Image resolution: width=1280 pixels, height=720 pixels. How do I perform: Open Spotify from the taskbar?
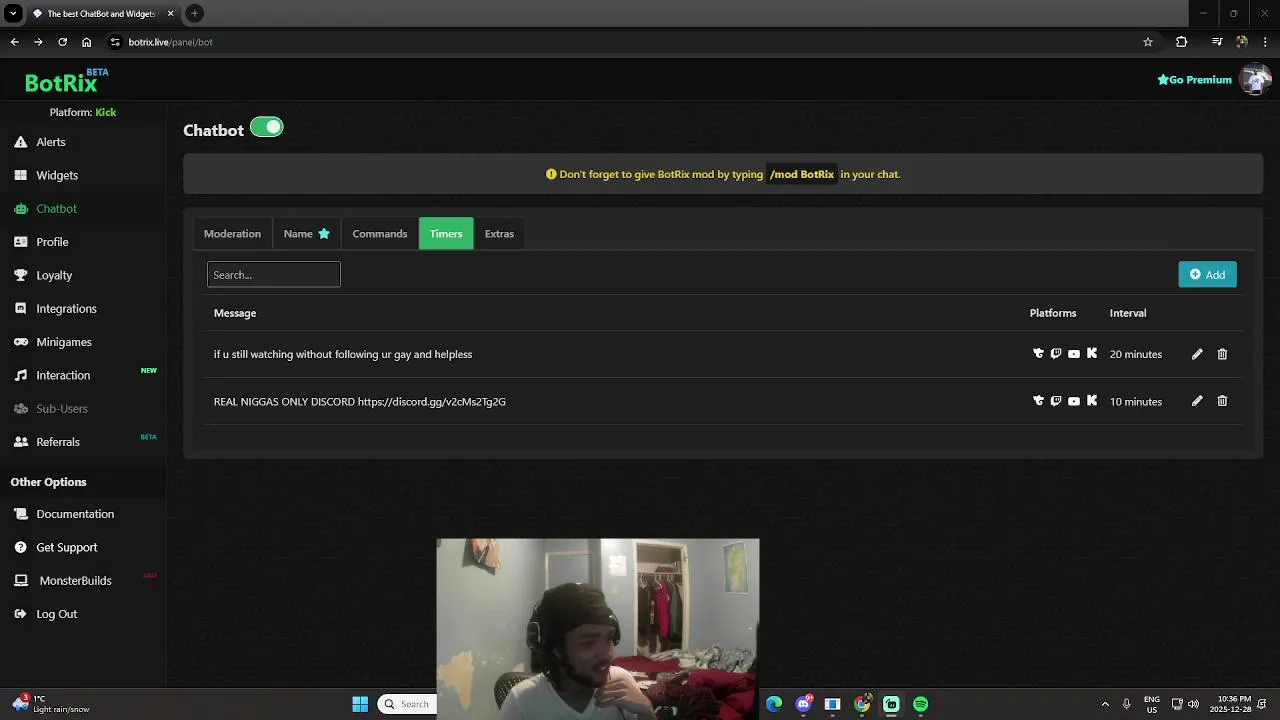(920, 704)
